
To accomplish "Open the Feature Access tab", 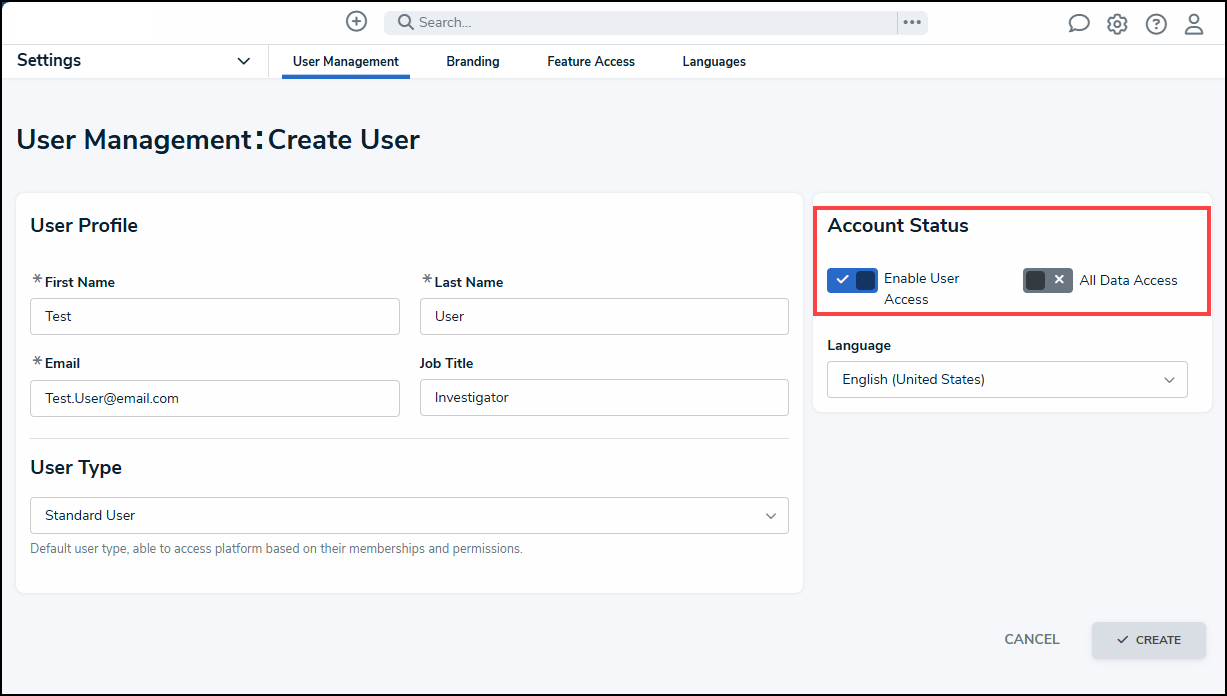I will tap(591, 61).
